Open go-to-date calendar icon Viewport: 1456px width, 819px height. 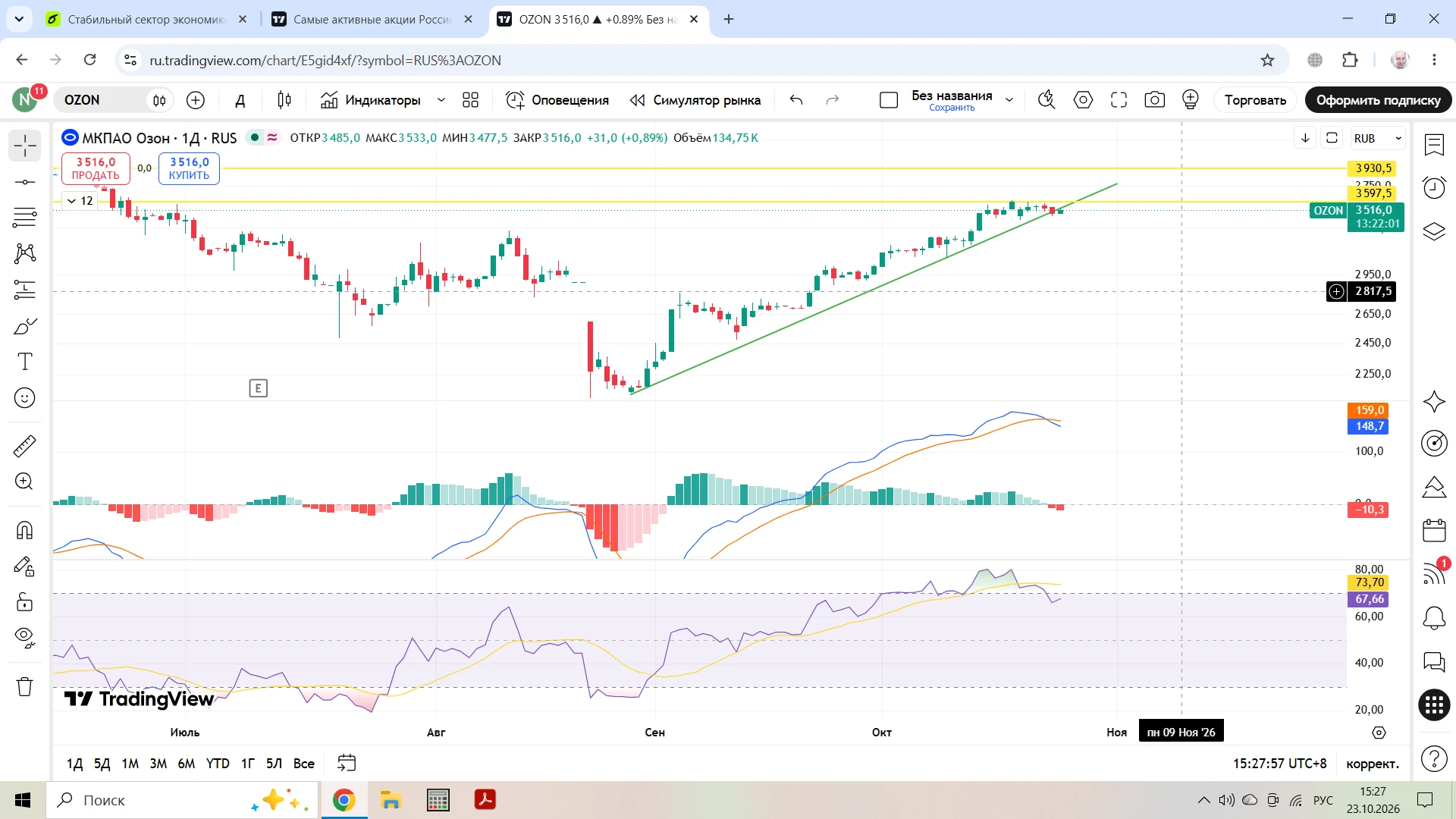[347, 764]
